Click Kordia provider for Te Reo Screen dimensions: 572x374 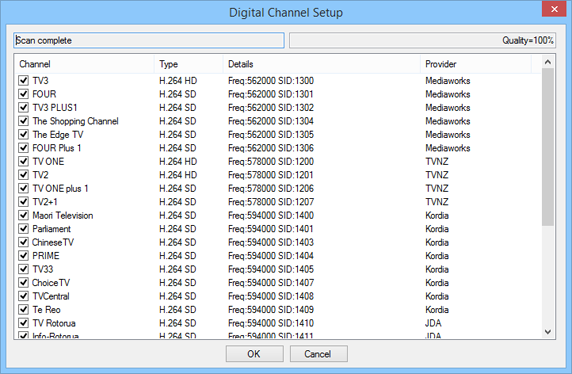[437, 310]
